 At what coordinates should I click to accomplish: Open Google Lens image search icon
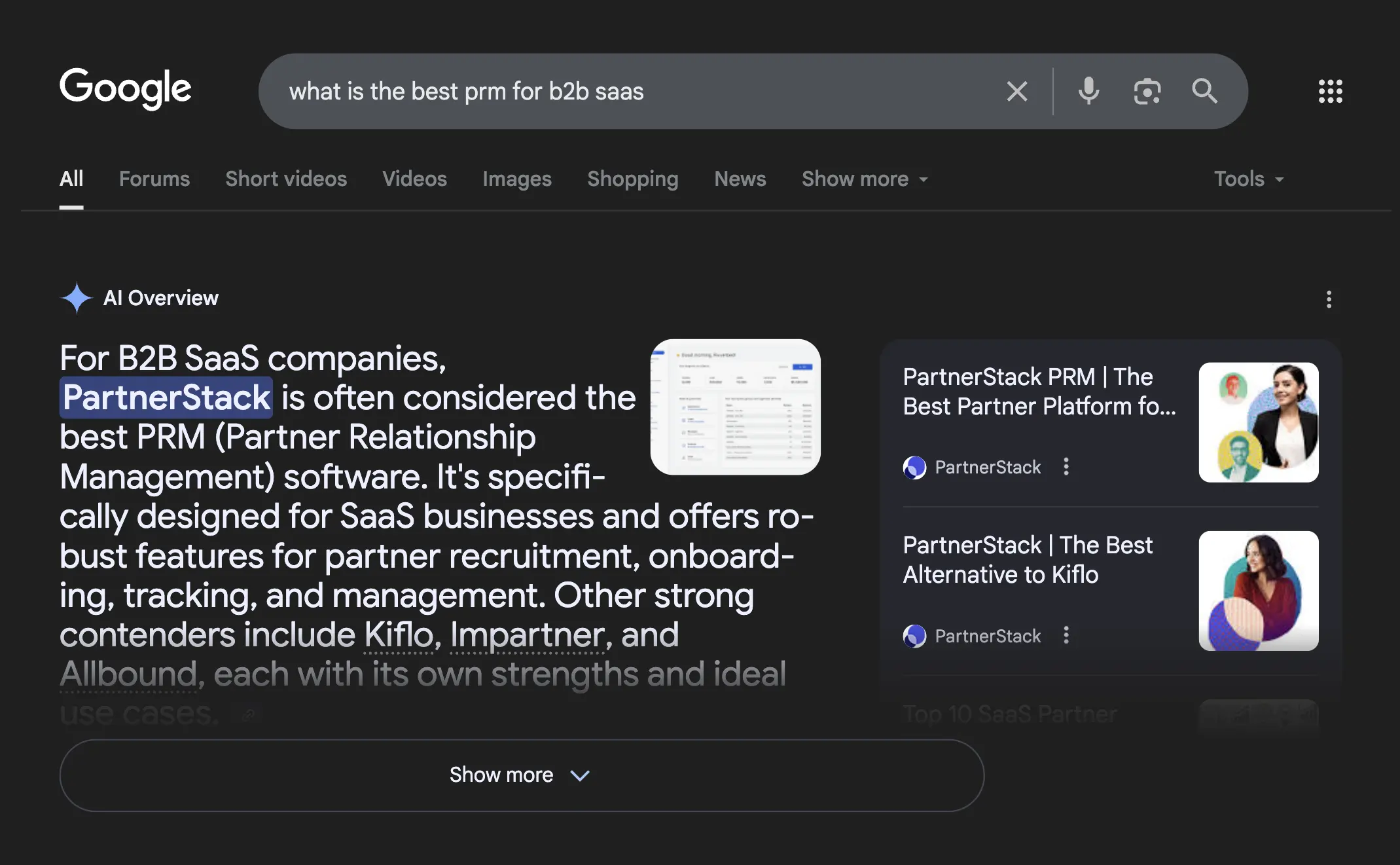point(1147,91)
